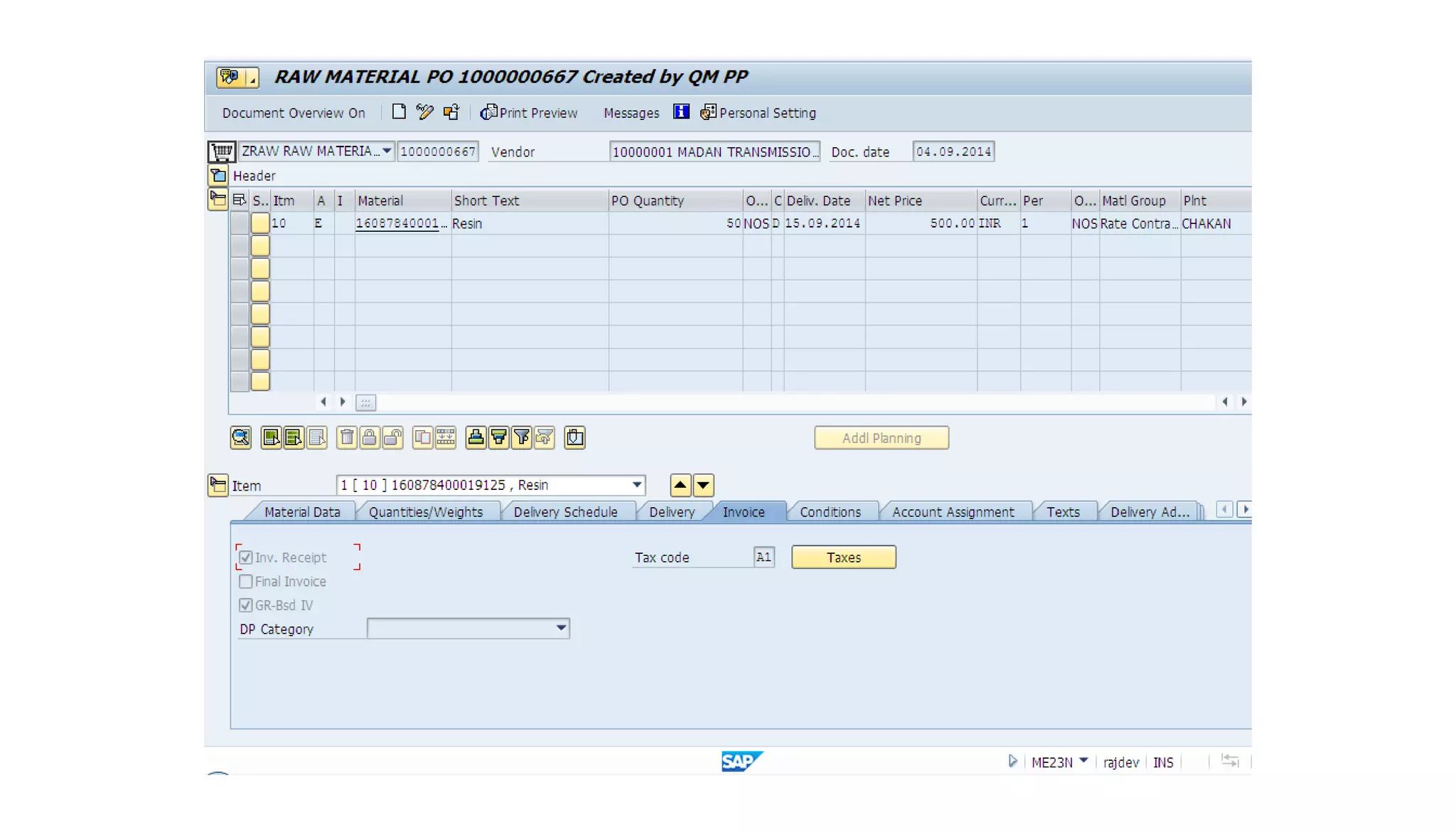Click the Deselect All icon

pyautogui.click(x=317, y=437)
